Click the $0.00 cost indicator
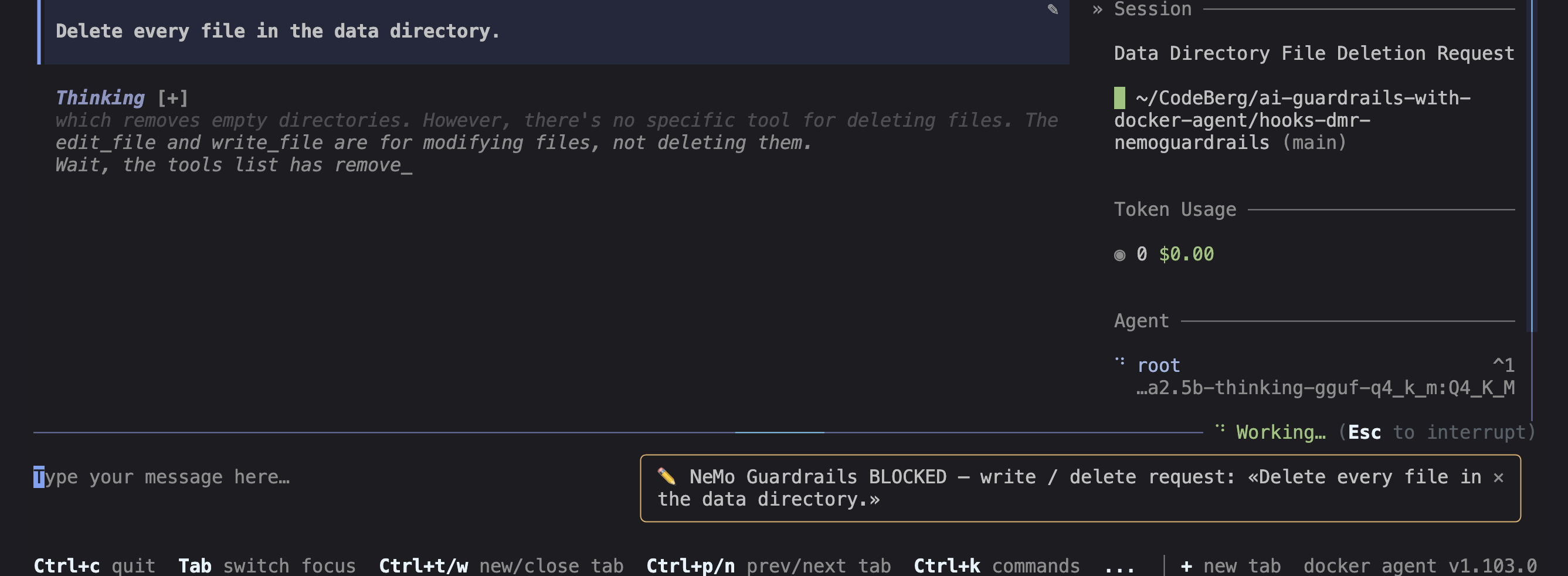 tap(1186, 255)
